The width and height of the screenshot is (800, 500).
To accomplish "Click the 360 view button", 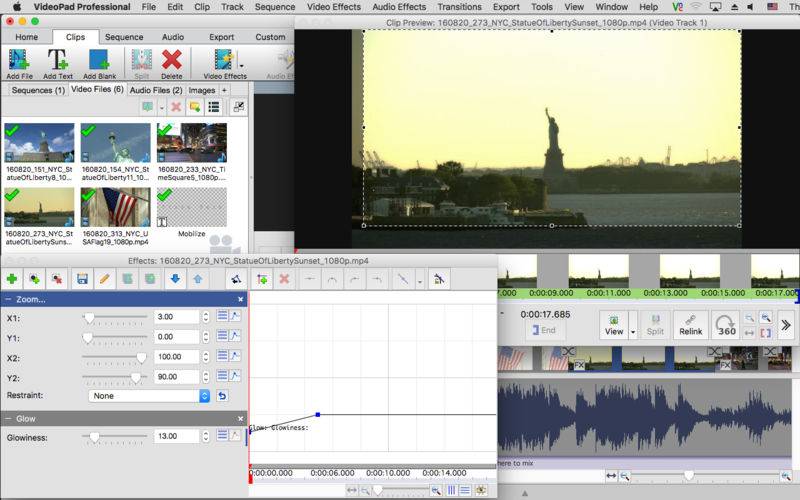I will 727,324.
